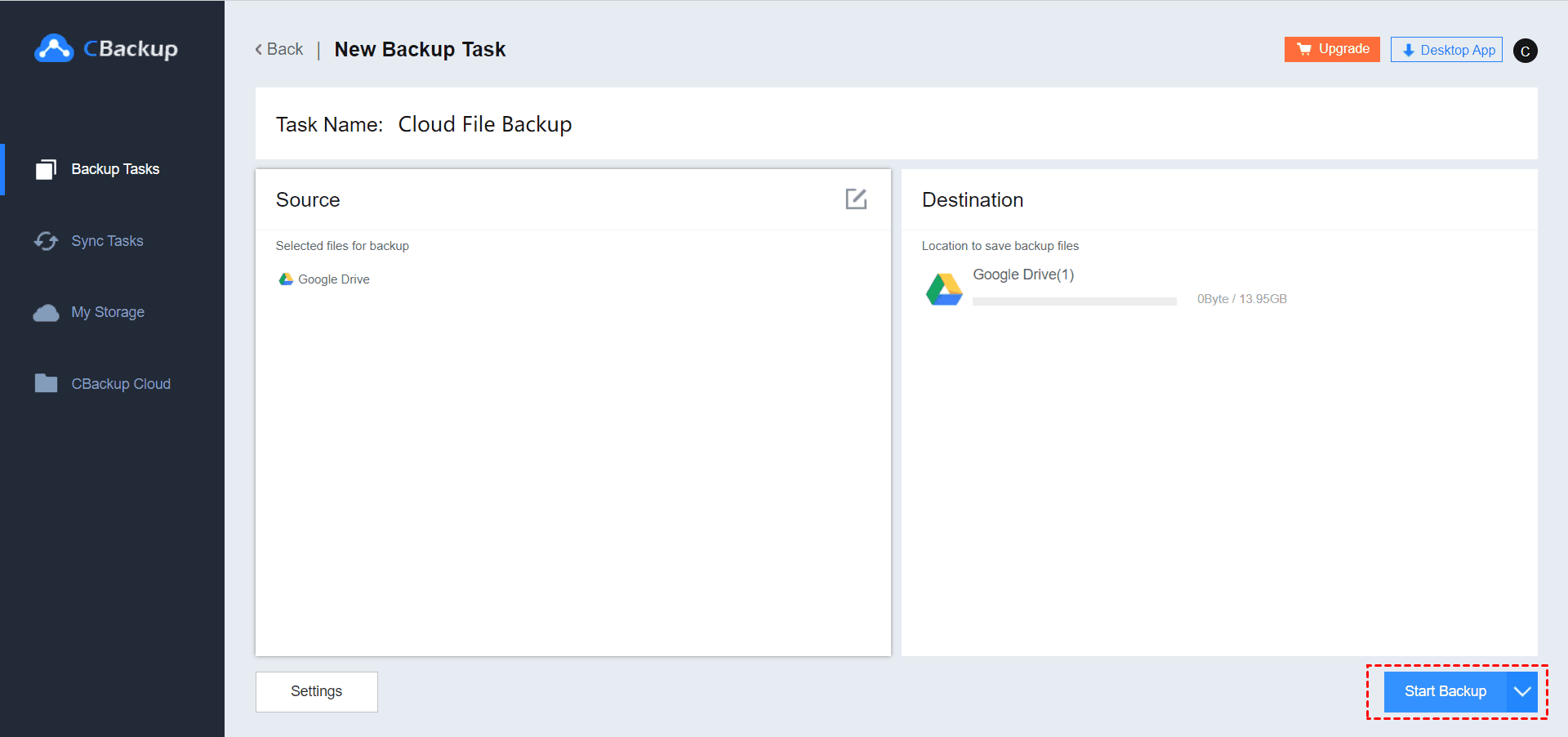Click the destination Google Drive logo
The width and height of the screenshot is (1568, 737).
click(943, 289)
